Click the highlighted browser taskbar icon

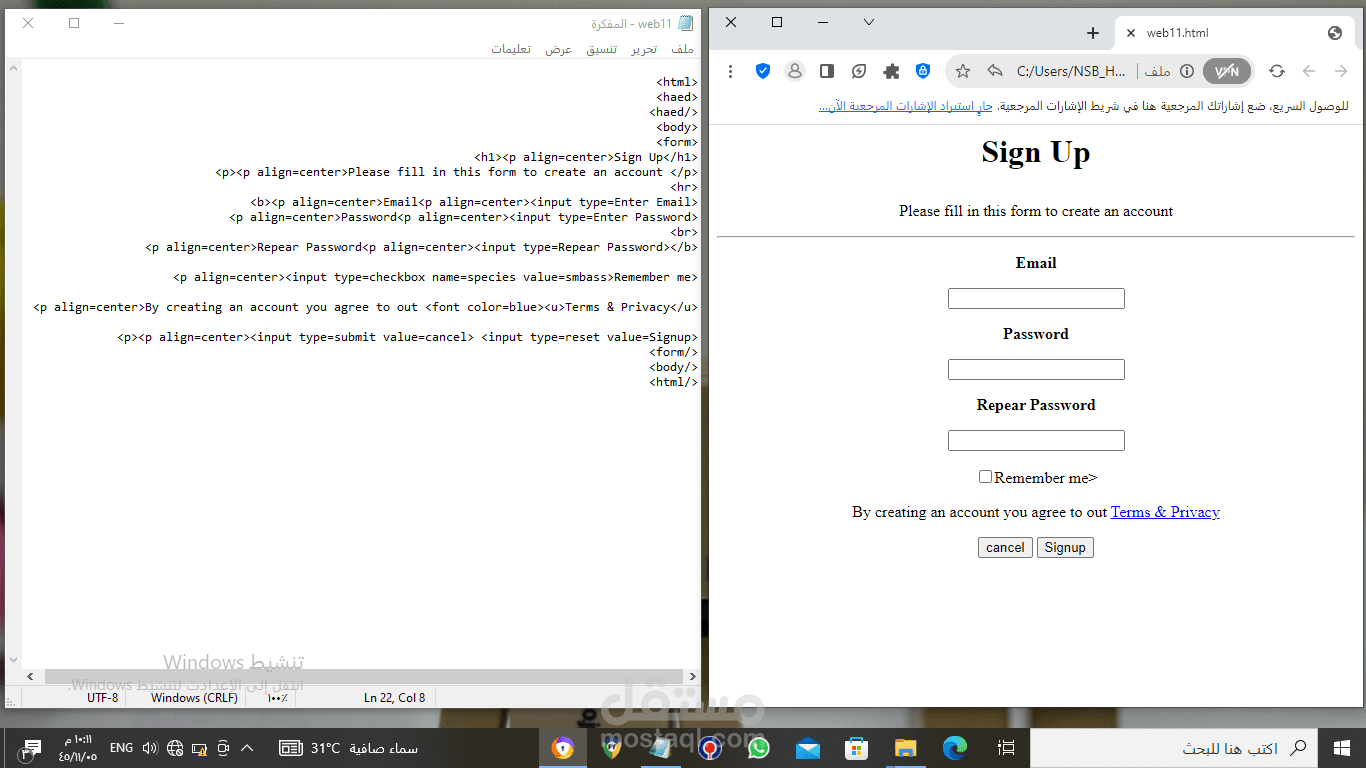point(563,748)
